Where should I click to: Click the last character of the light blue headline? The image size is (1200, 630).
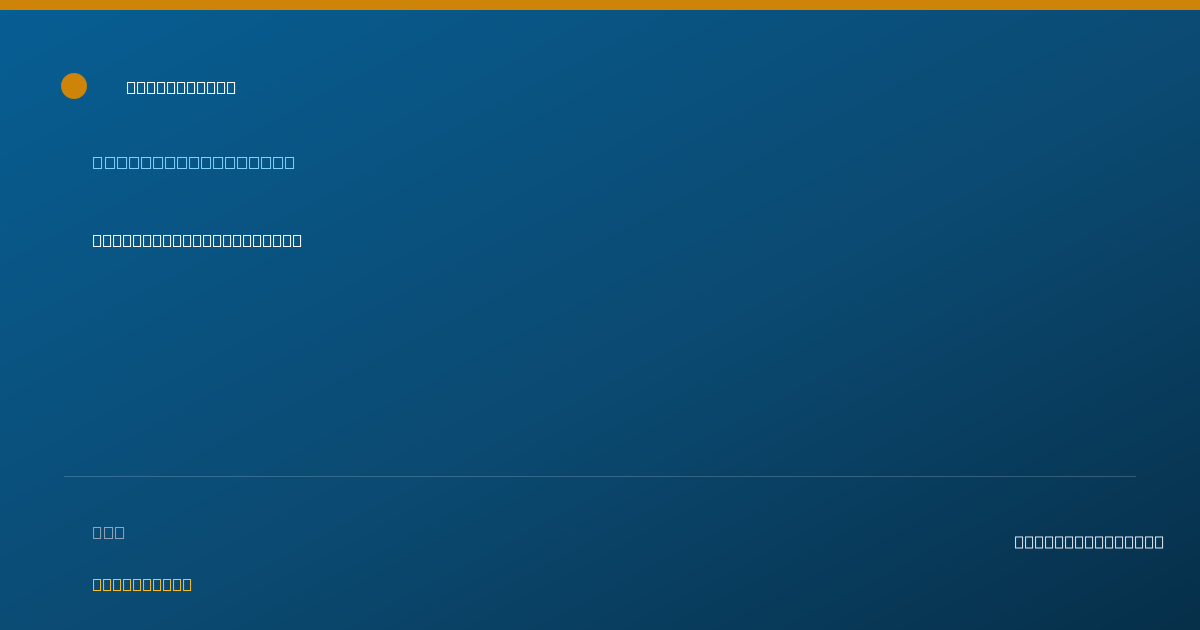coord(290,162)
